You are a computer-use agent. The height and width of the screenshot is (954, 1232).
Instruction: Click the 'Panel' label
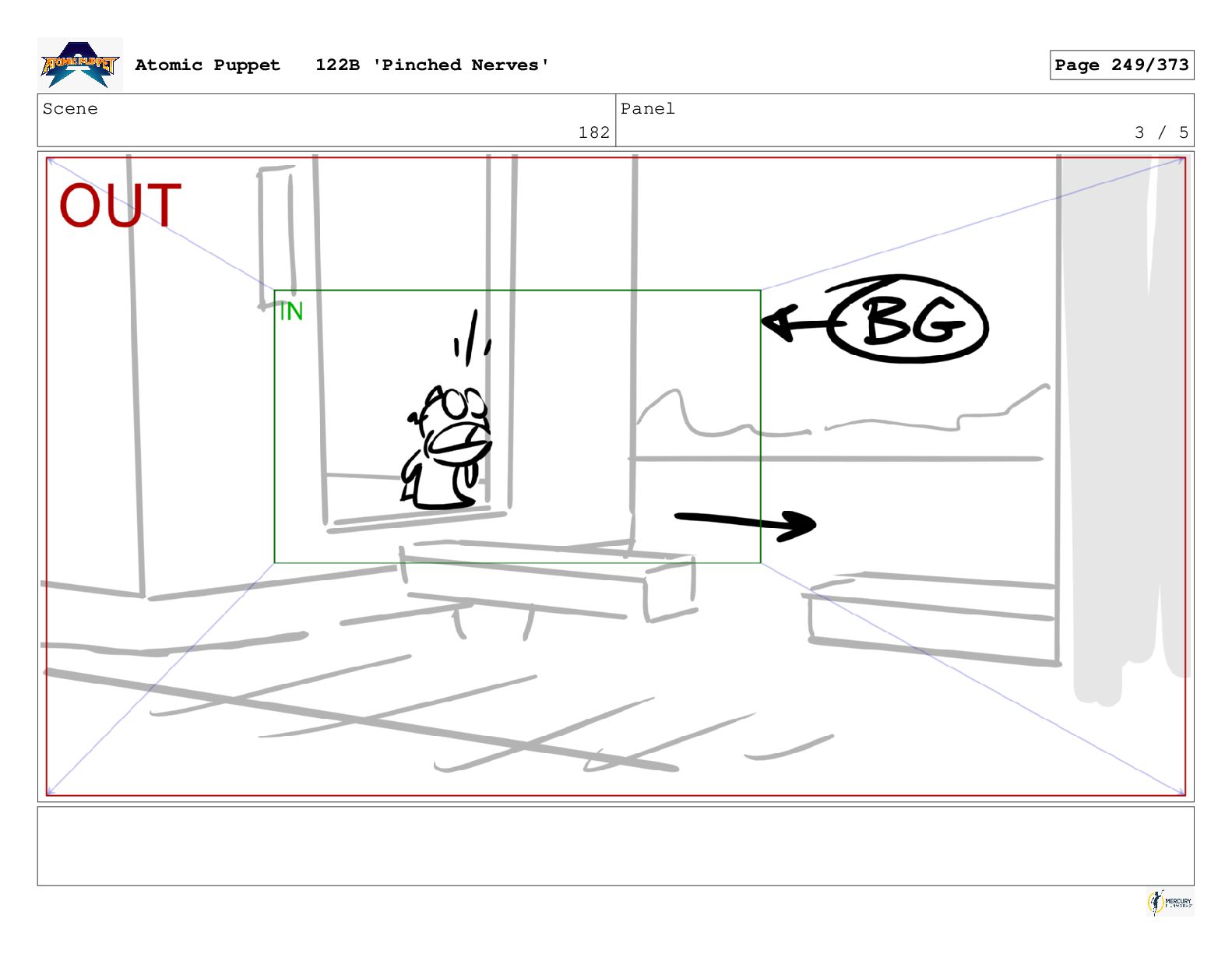tap(647, 108)
